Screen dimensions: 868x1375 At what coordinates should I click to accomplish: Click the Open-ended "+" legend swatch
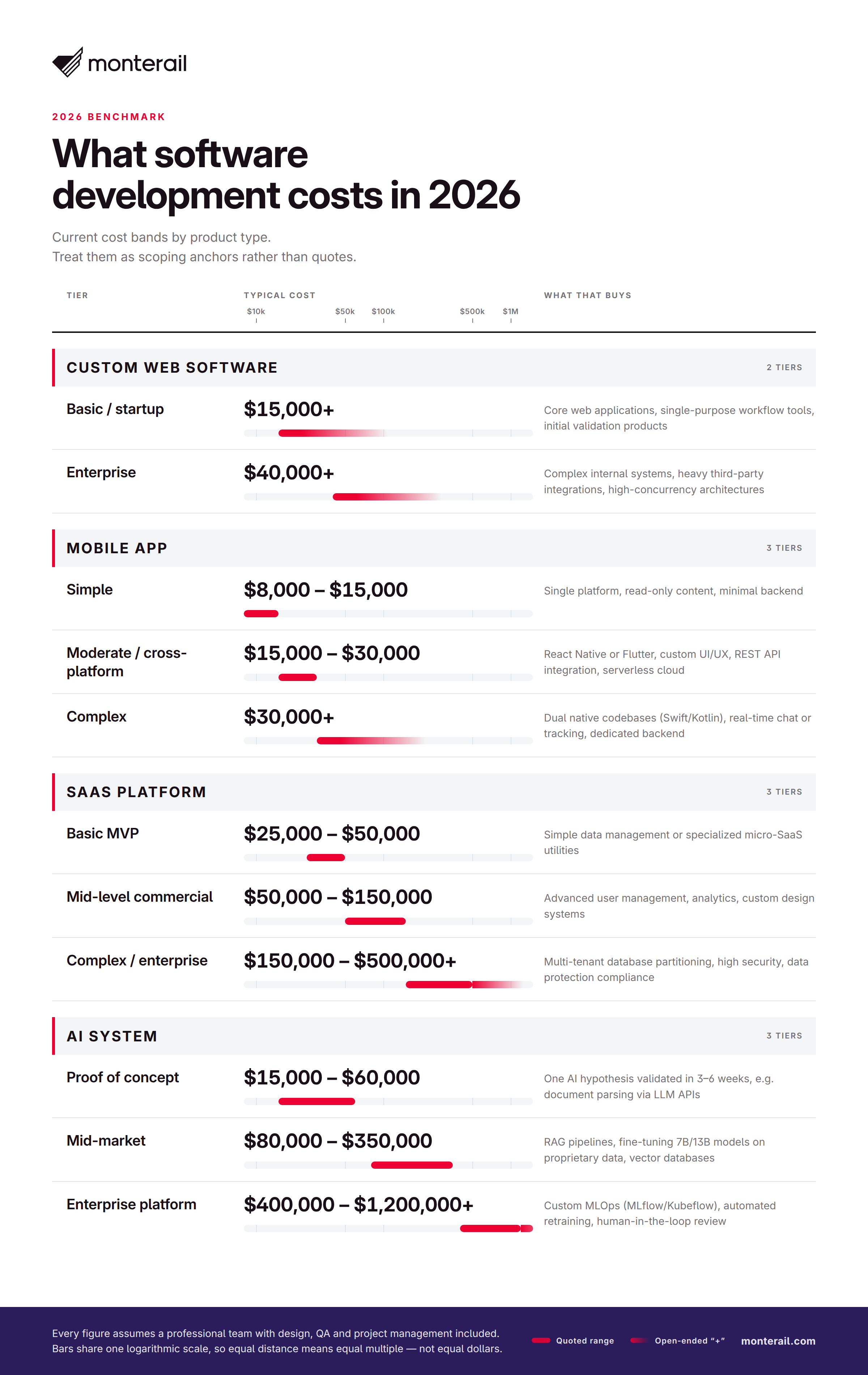pyautogui.click(x=639, y=1340)
